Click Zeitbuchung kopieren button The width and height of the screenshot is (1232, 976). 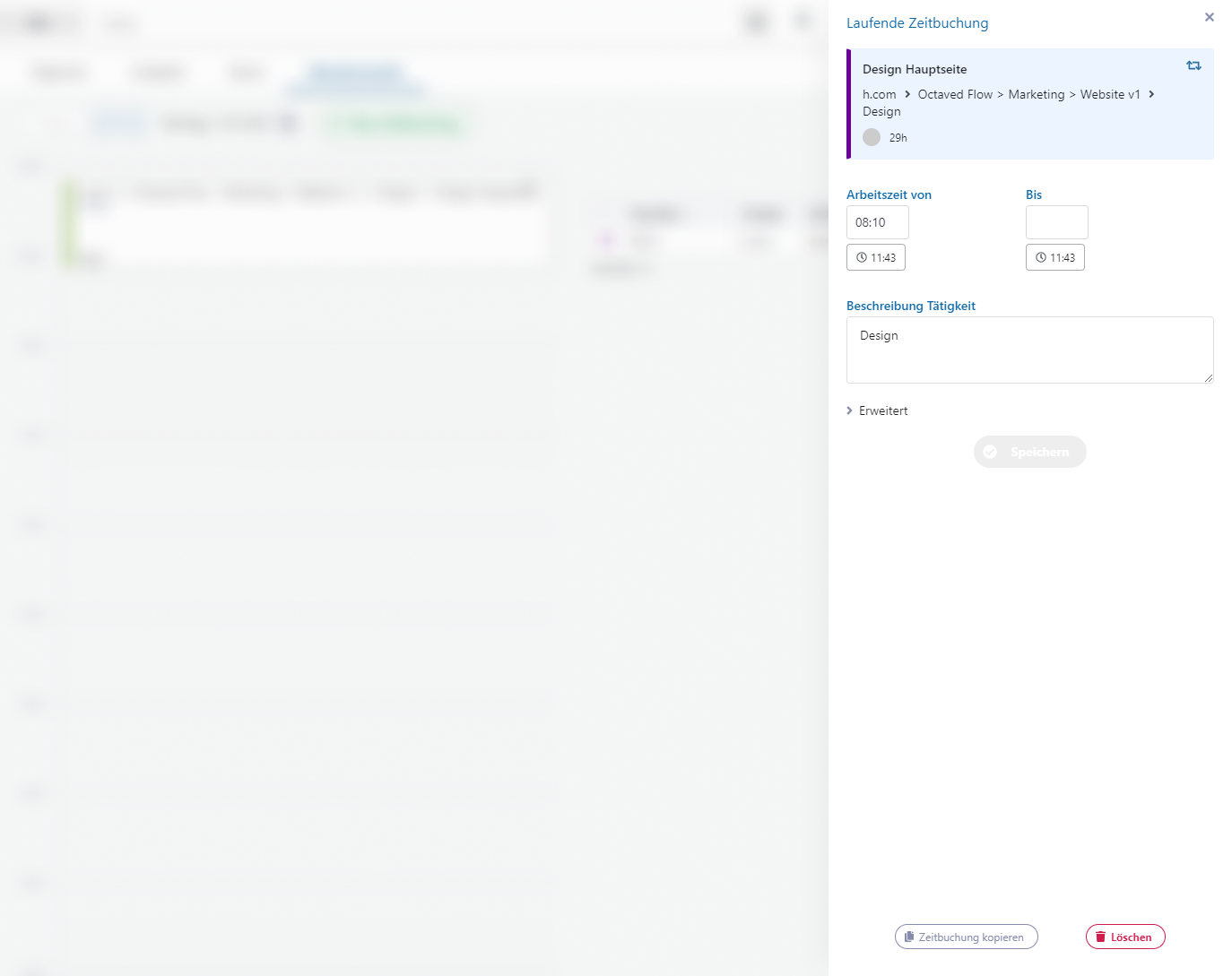point(967,937)
